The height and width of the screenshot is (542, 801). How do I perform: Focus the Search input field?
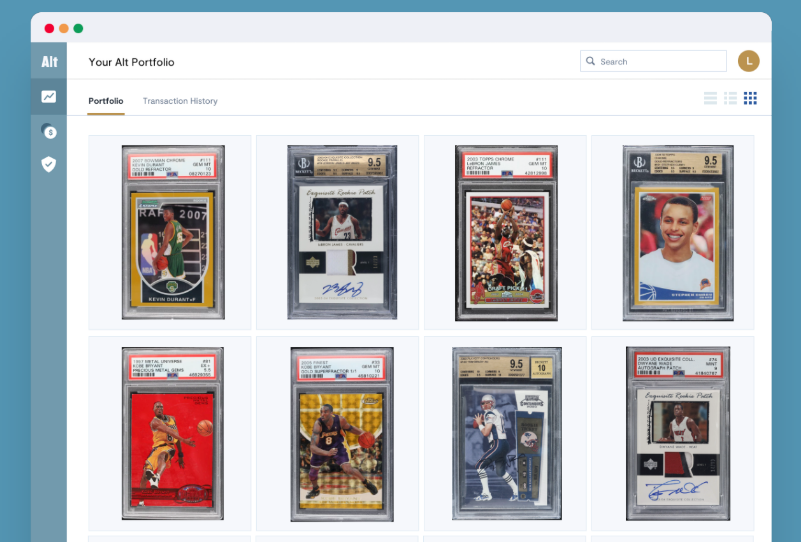(x=653, y=61)
